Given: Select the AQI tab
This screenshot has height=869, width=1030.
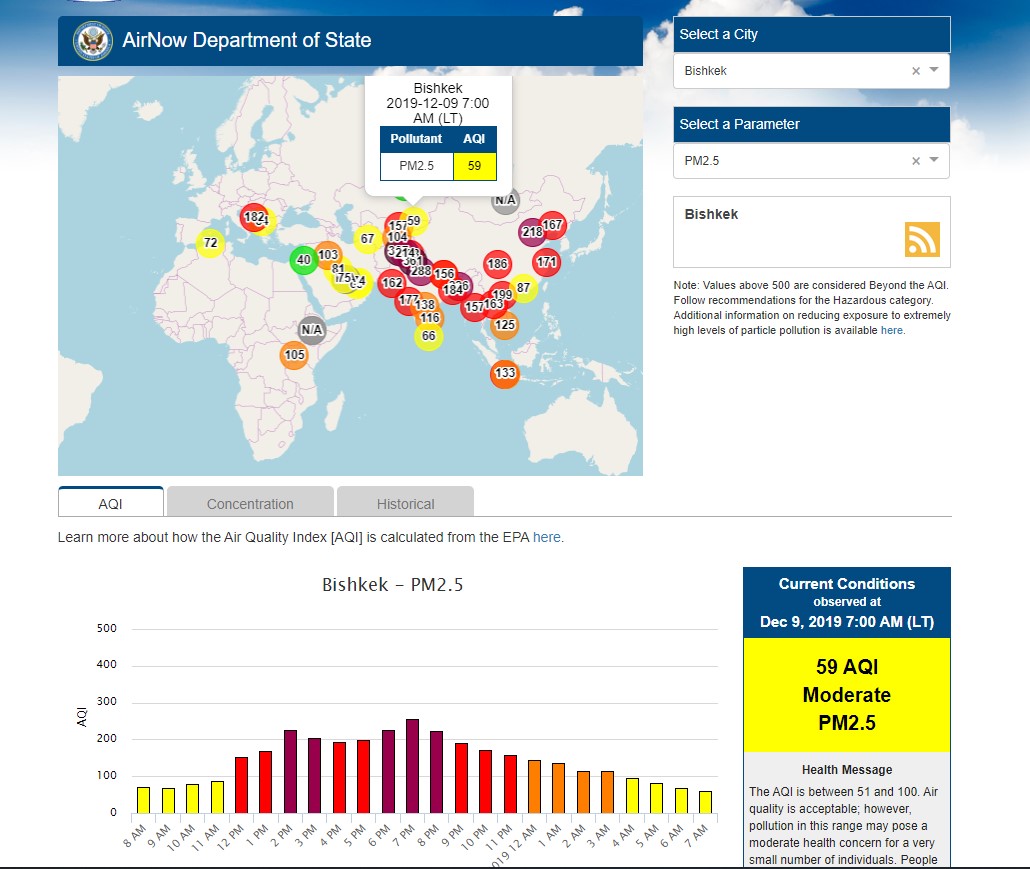Looking at the screenshot, I should pyautogui.click(x=110, y=504).
